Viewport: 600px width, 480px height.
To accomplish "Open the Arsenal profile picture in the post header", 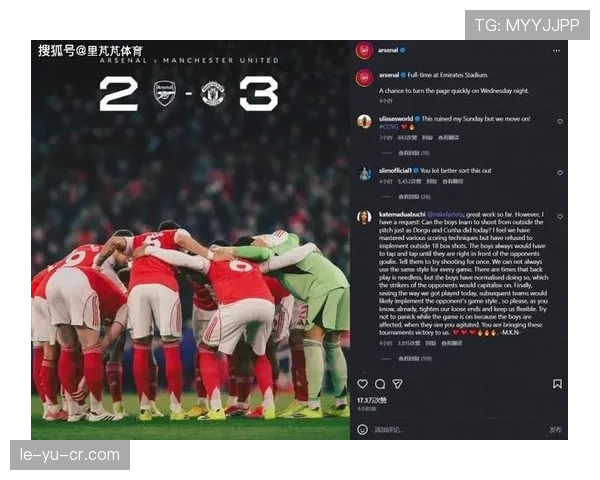I will pos(364,51).
